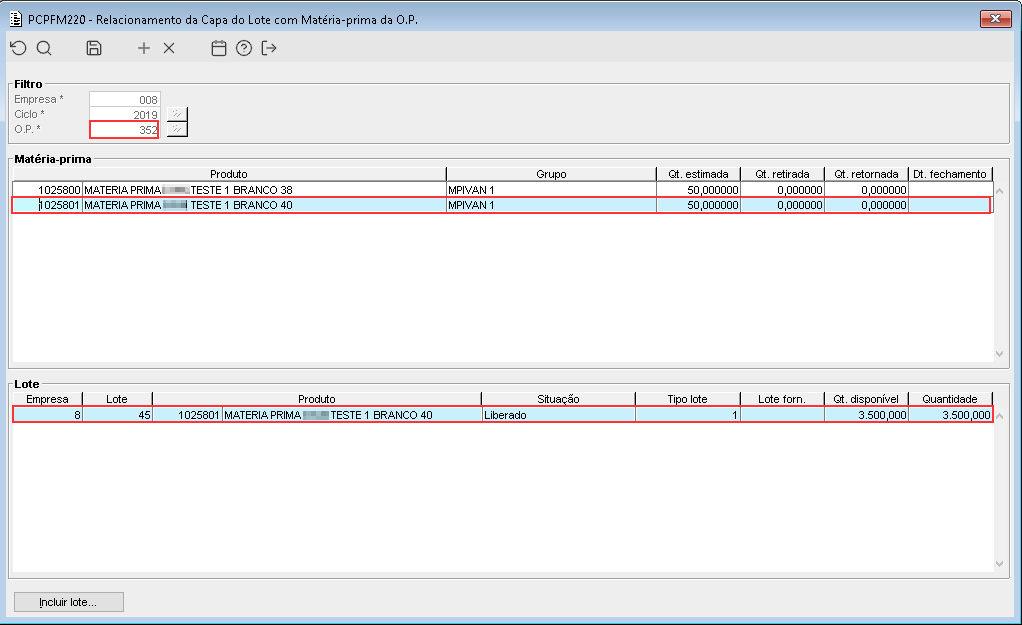The width and height of the screenshot is (1022, 625).
Task: Select row with product code 1025800
Action: [x=503, y=190]
